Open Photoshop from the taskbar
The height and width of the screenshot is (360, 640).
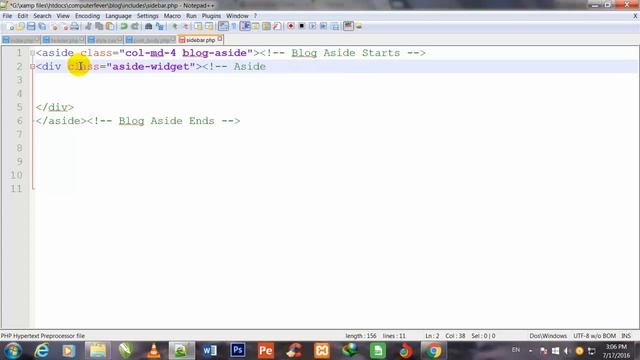point(238,351)
